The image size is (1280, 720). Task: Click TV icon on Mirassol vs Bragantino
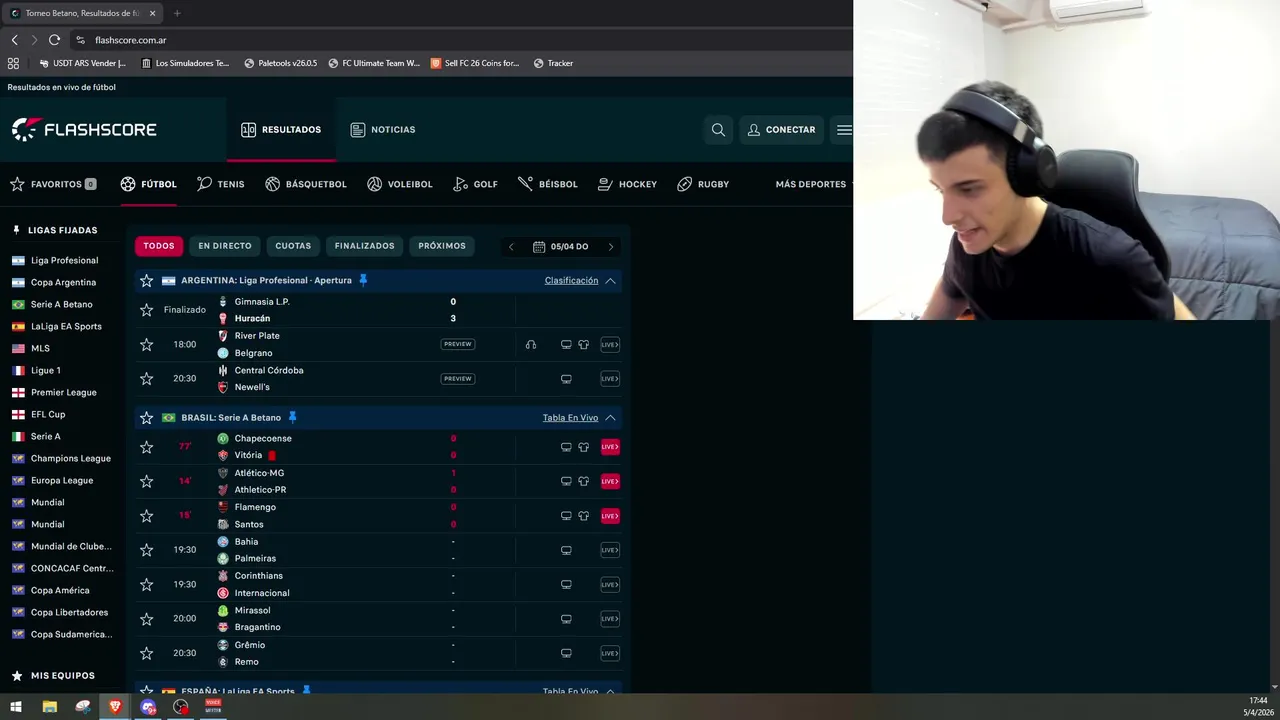pyautogui.click(x=566, y=619)
